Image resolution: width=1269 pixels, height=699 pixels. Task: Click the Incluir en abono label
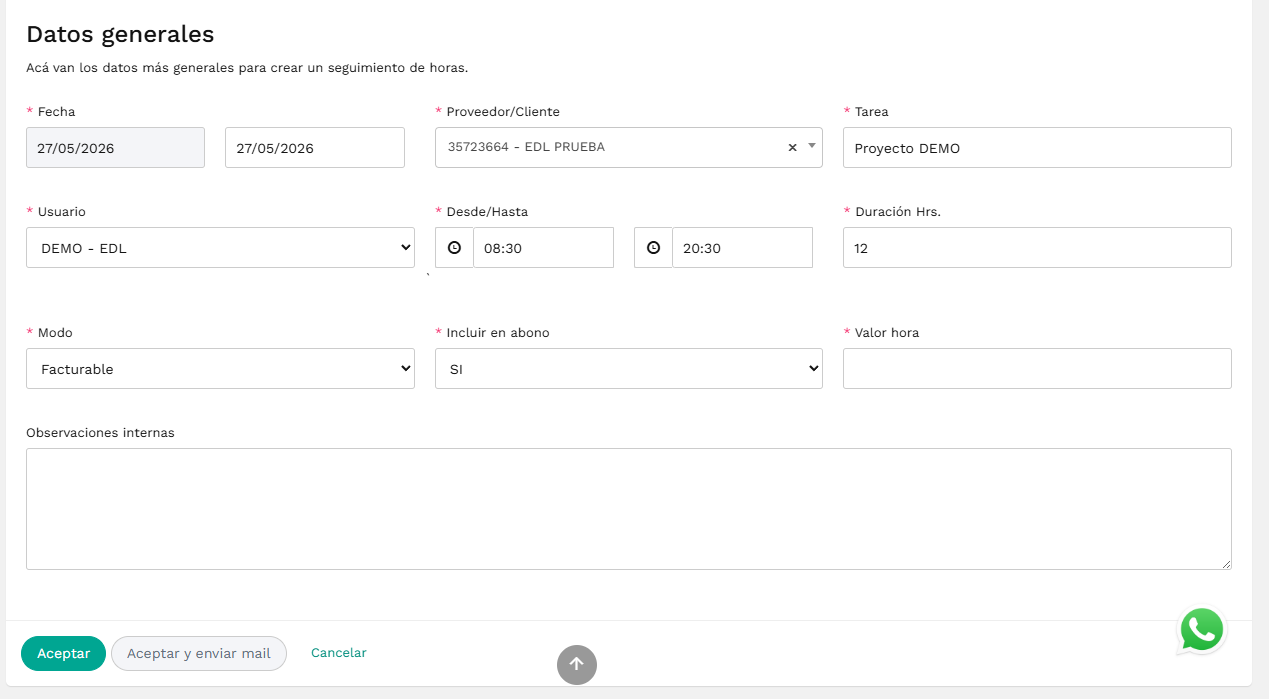click(498, 333)
